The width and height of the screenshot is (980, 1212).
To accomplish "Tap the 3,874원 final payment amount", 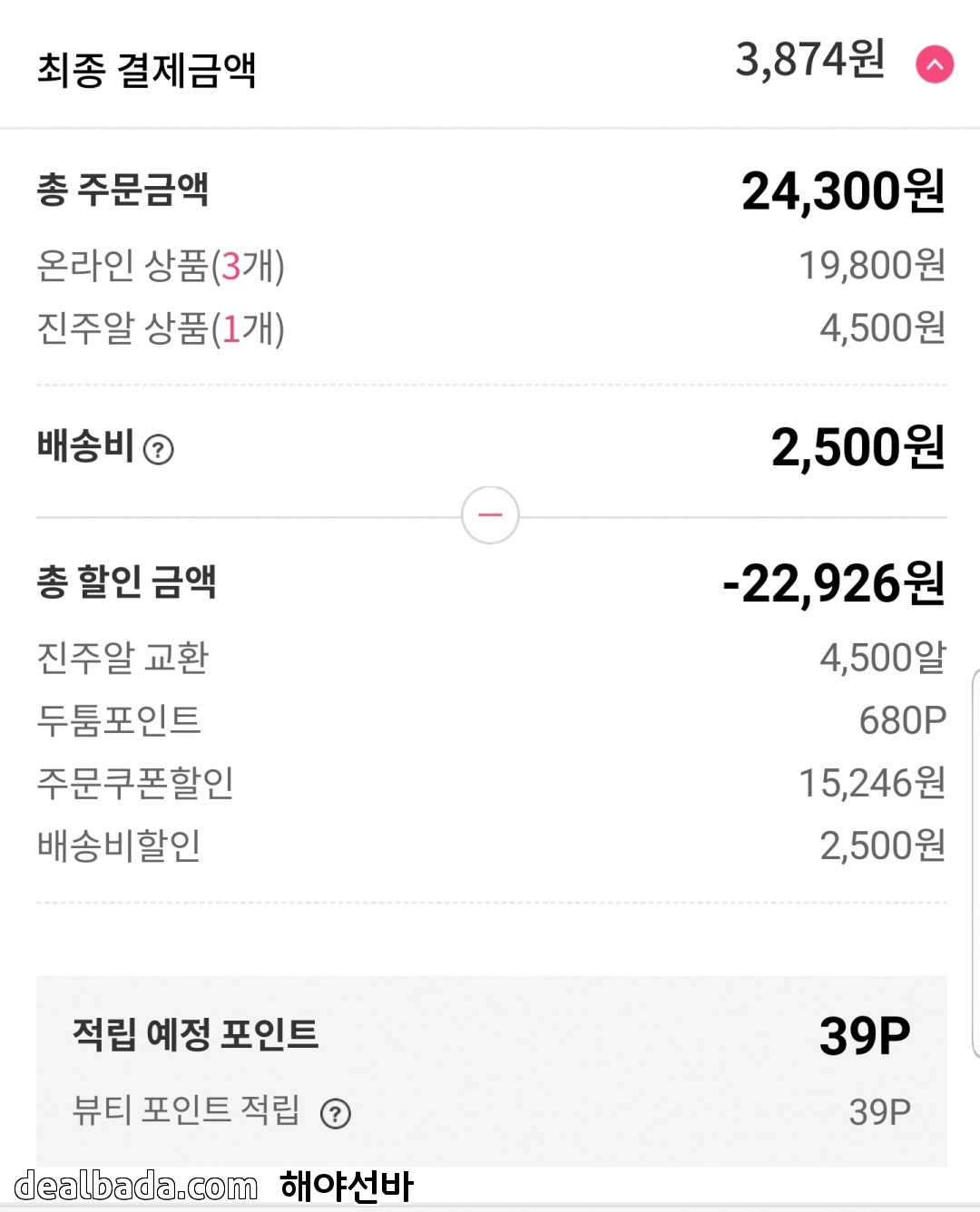I will pos(809,60).
